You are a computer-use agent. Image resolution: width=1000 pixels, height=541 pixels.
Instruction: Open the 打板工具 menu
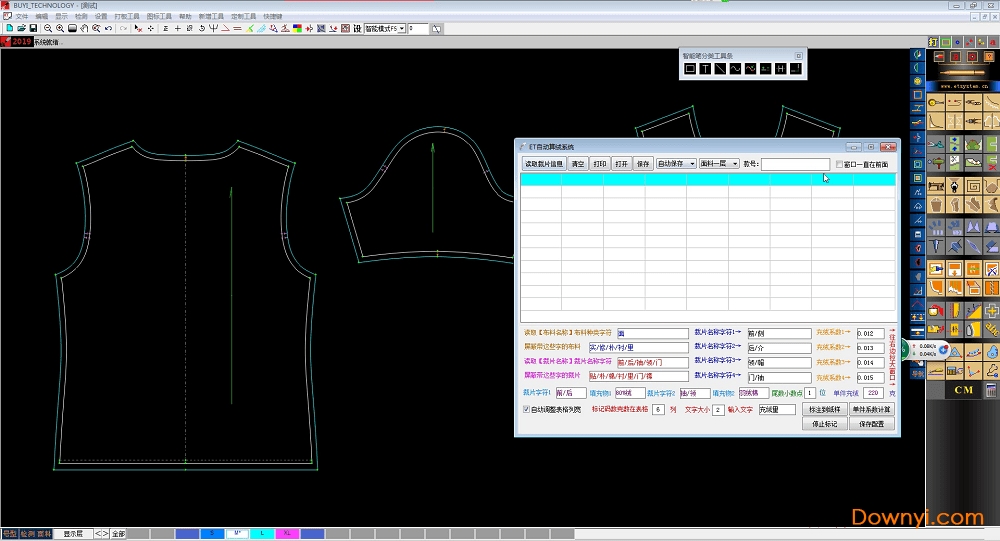point(127,17)
